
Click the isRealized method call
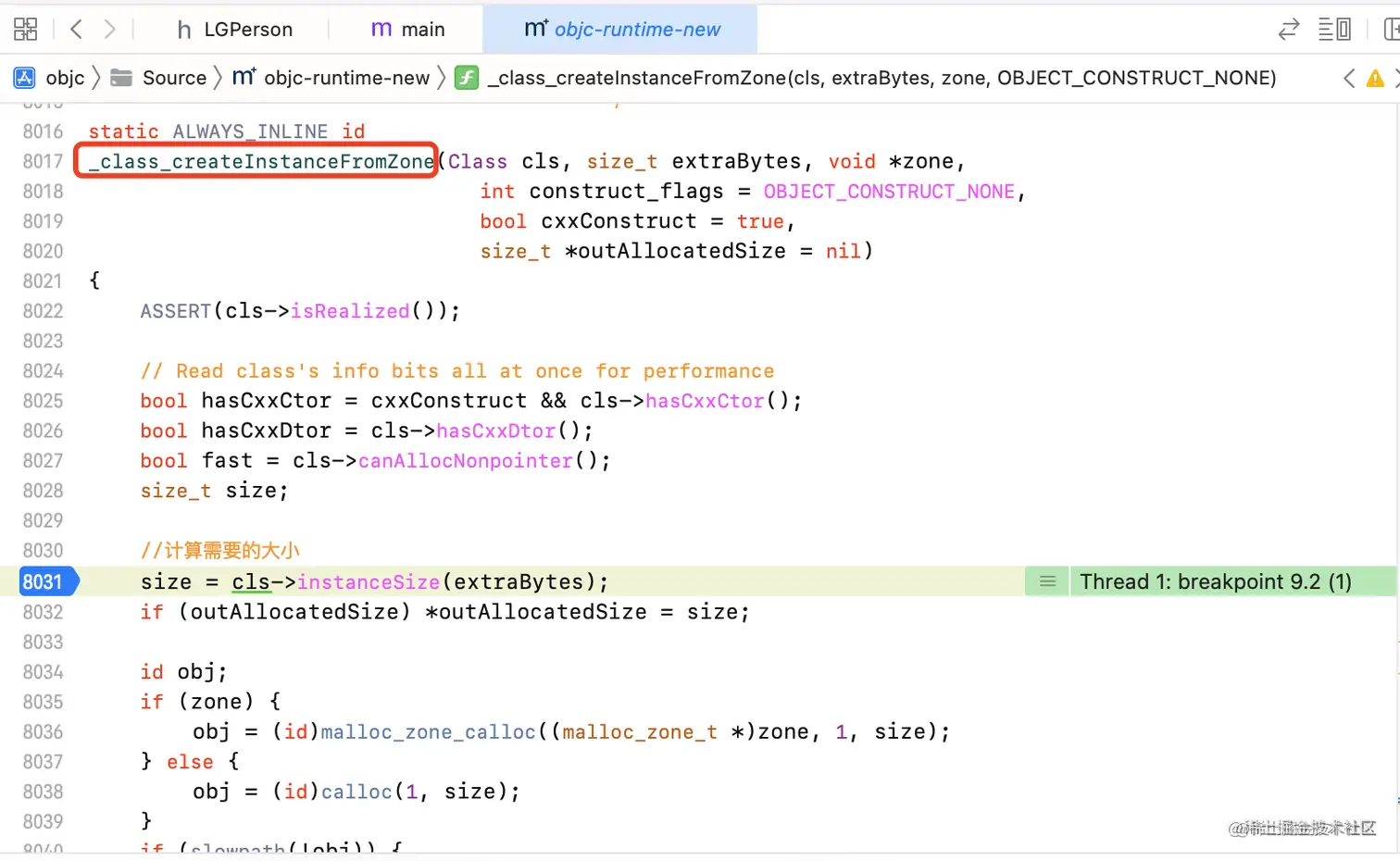(x=350, y=311)
